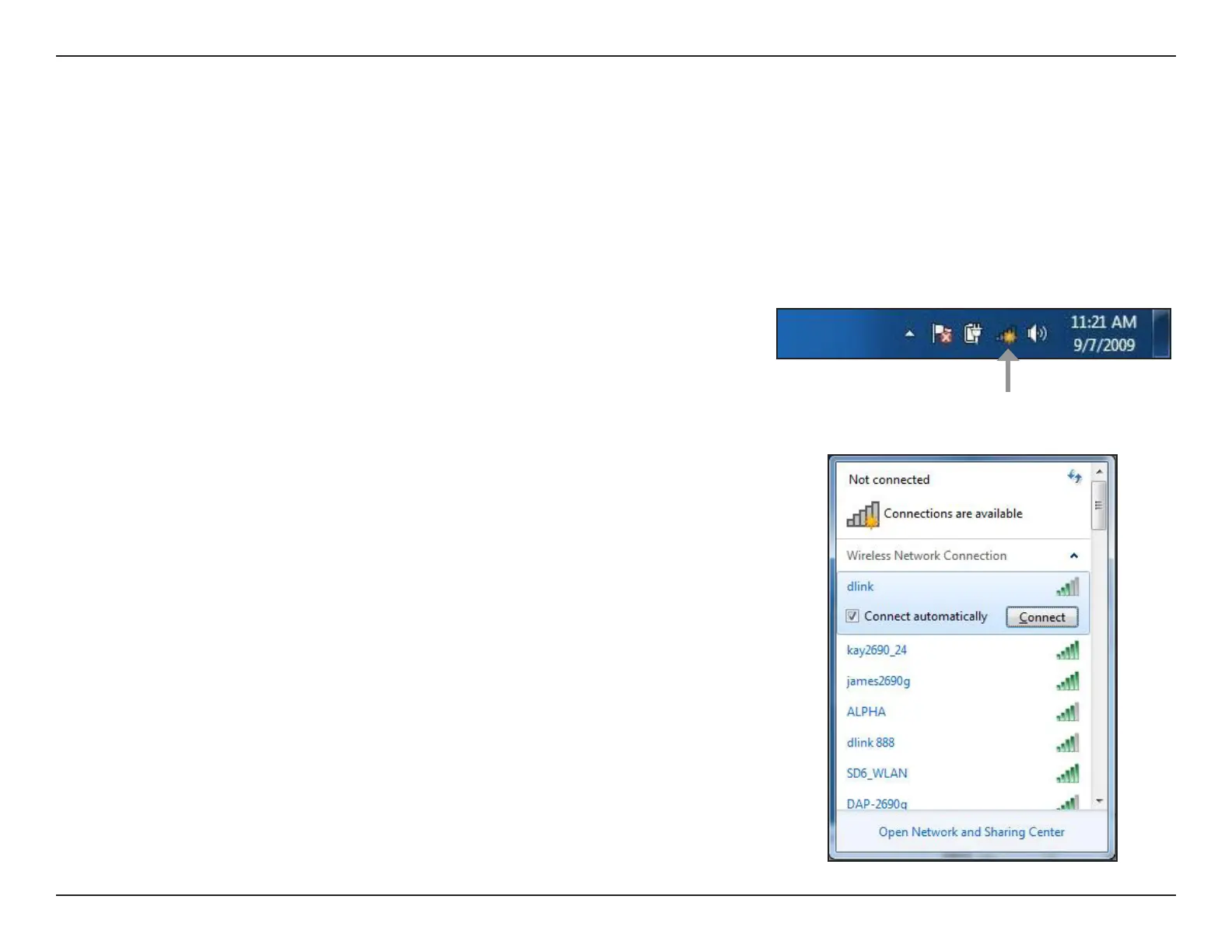This screenshot has height=952, width=1232.
Task: Click the ALPHA signal strength icon
Action: 1068,712
